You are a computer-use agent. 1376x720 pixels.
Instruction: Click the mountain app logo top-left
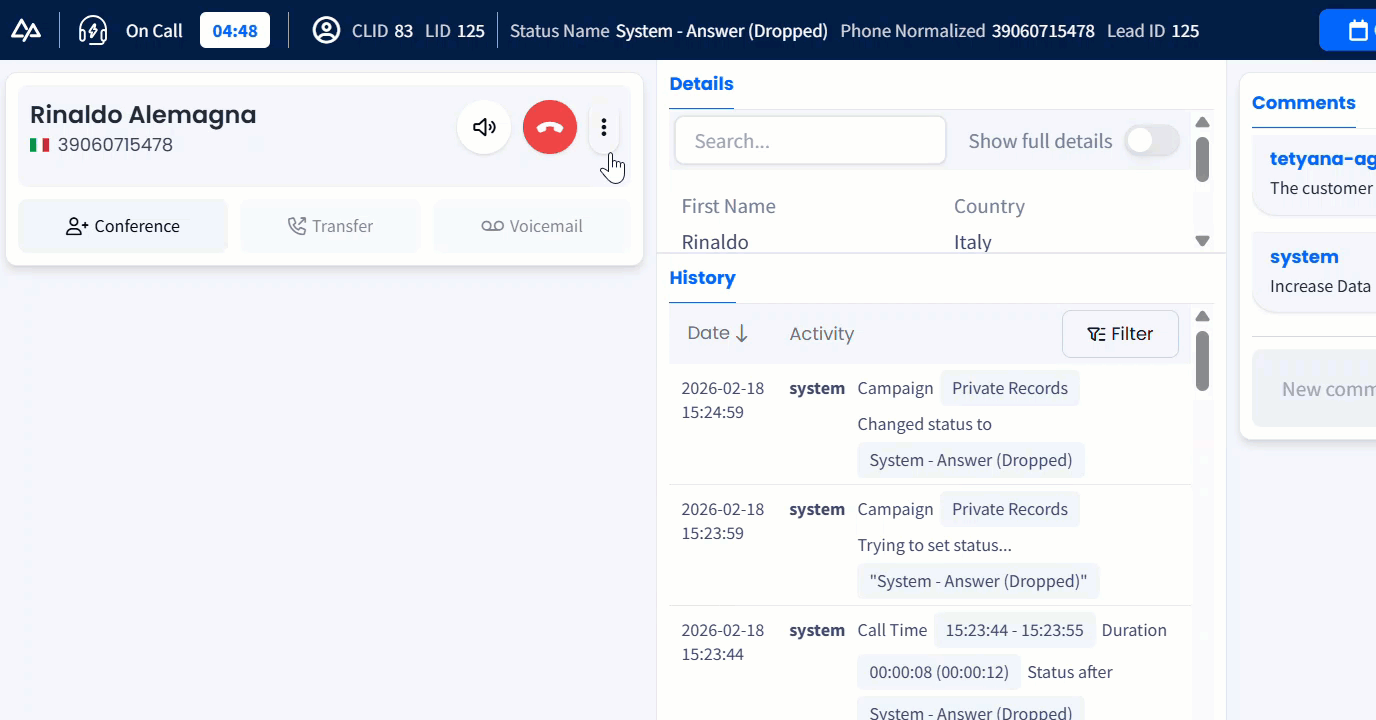click(x=27, y=29)
